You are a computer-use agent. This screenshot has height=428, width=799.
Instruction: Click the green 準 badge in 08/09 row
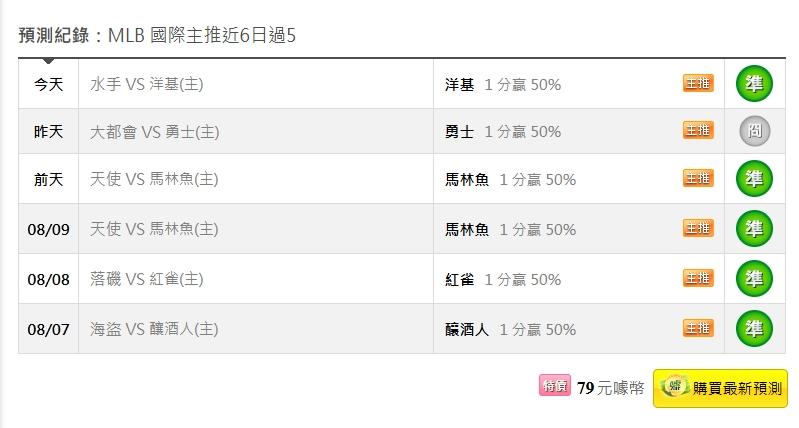point(754,228)
